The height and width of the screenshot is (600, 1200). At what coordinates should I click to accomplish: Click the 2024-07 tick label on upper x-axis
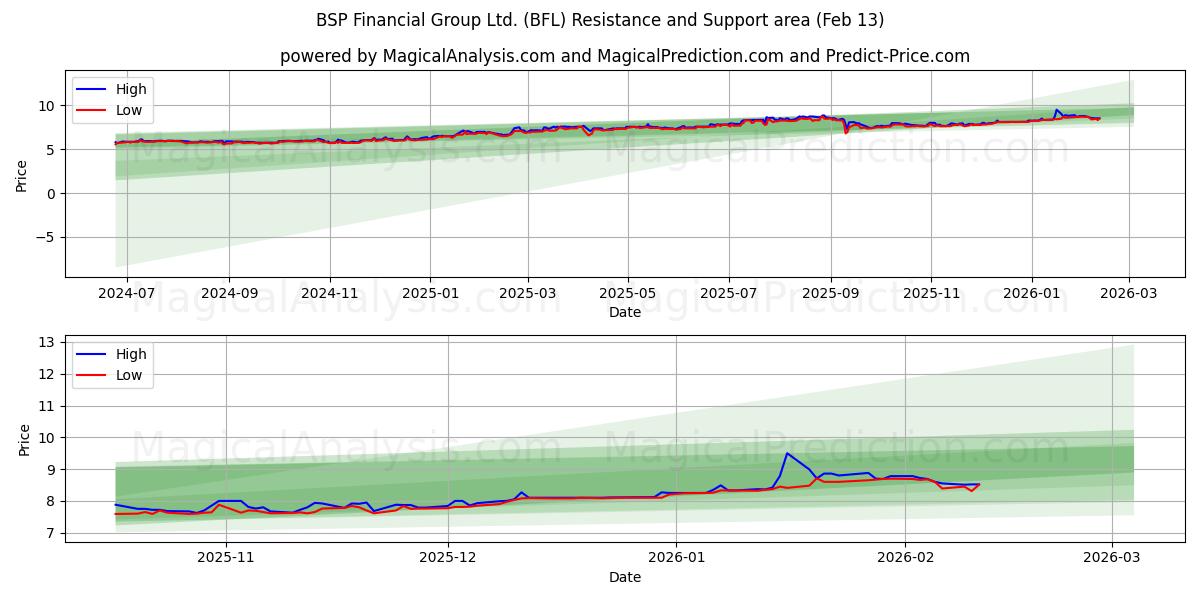pyautogui.click(x=126, y=294)
